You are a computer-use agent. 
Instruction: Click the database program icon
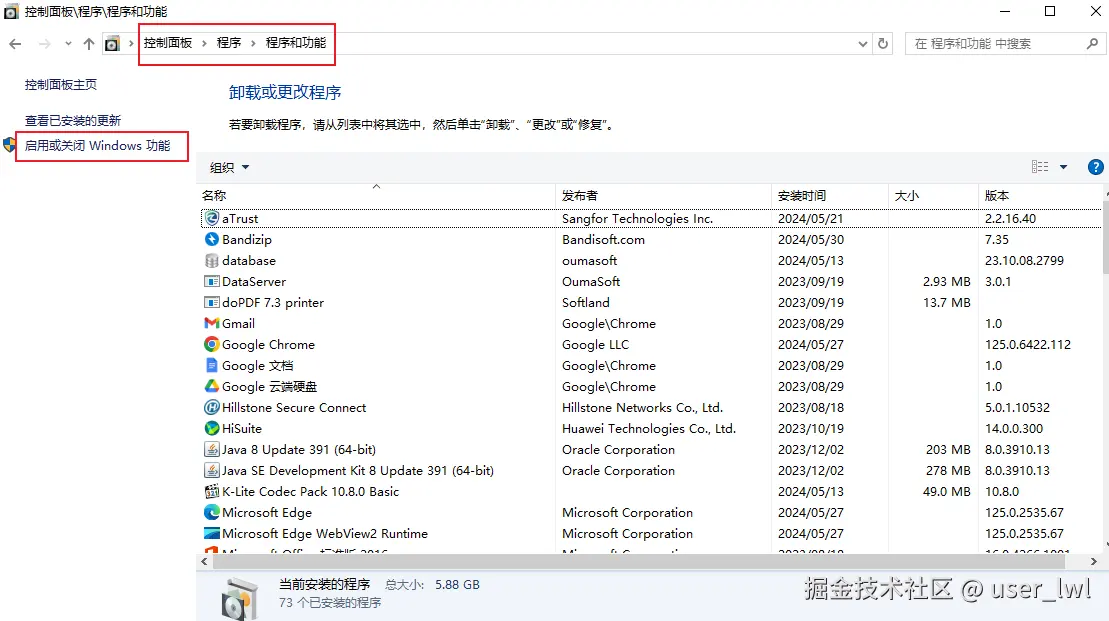(211, 260)
